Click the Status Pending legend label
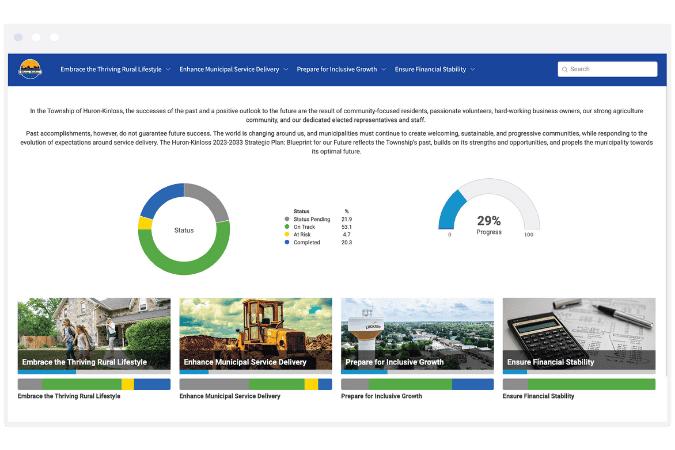Screen dimensions: 675x450 [312, 219]
